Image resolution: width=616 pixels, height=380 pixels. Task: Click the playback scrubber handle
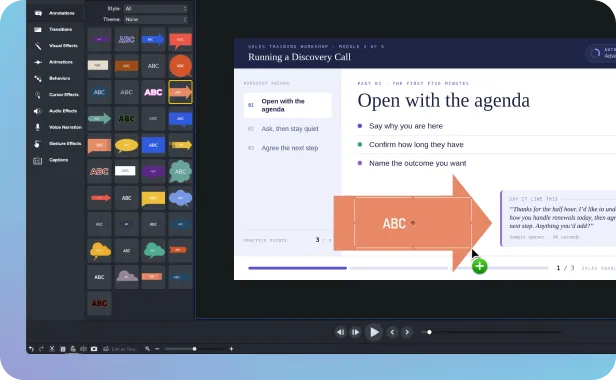click(x=429, y=332)
